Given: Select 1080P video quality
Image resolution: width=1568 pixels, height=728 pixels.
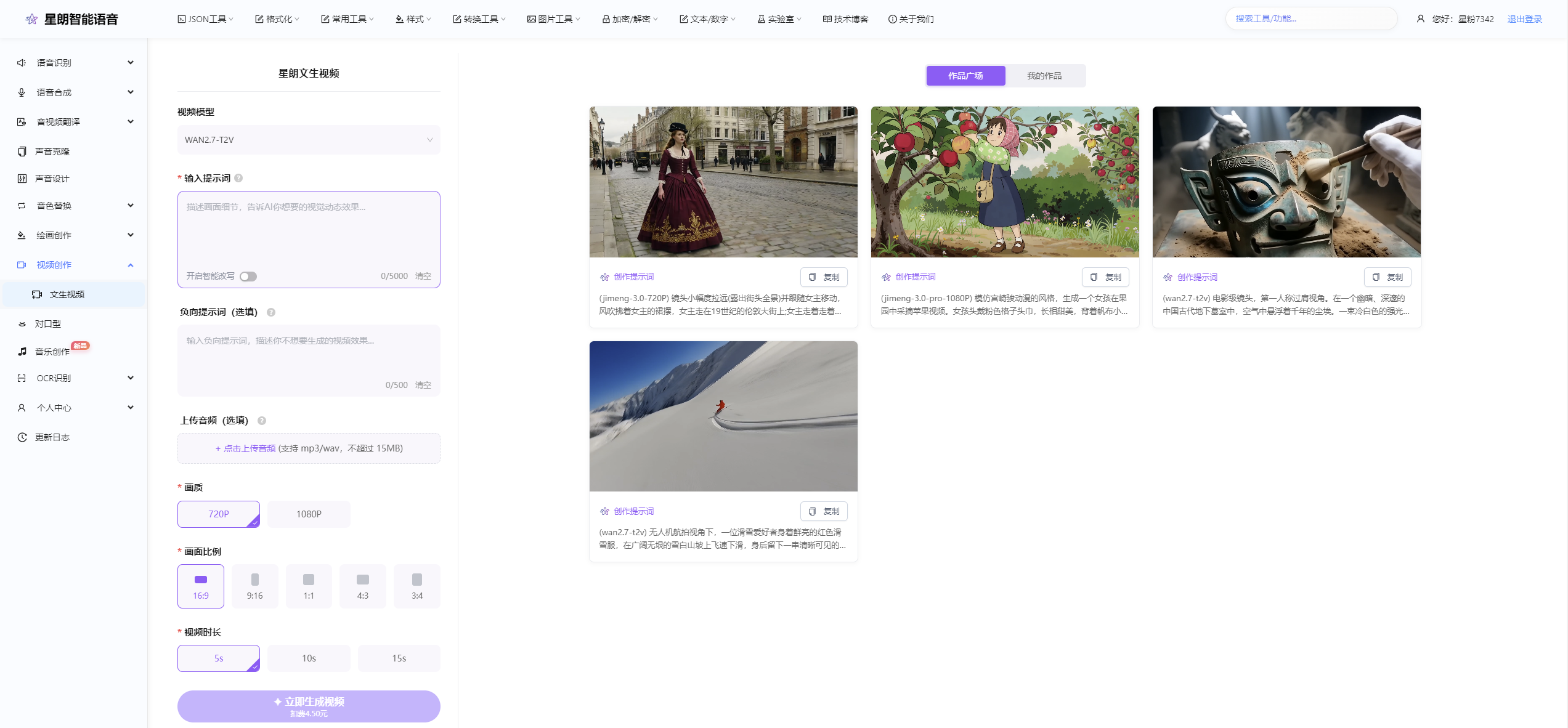Looking at the screenshot, I should 309,514.
